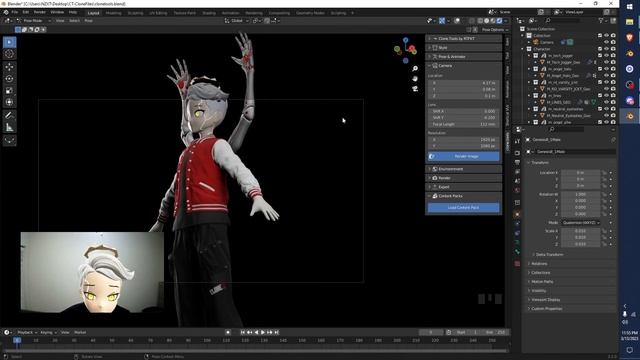Viewport: 640px width, 360px height.
Task: Toggle camera view in the viewport
Action: pos(415,89)
